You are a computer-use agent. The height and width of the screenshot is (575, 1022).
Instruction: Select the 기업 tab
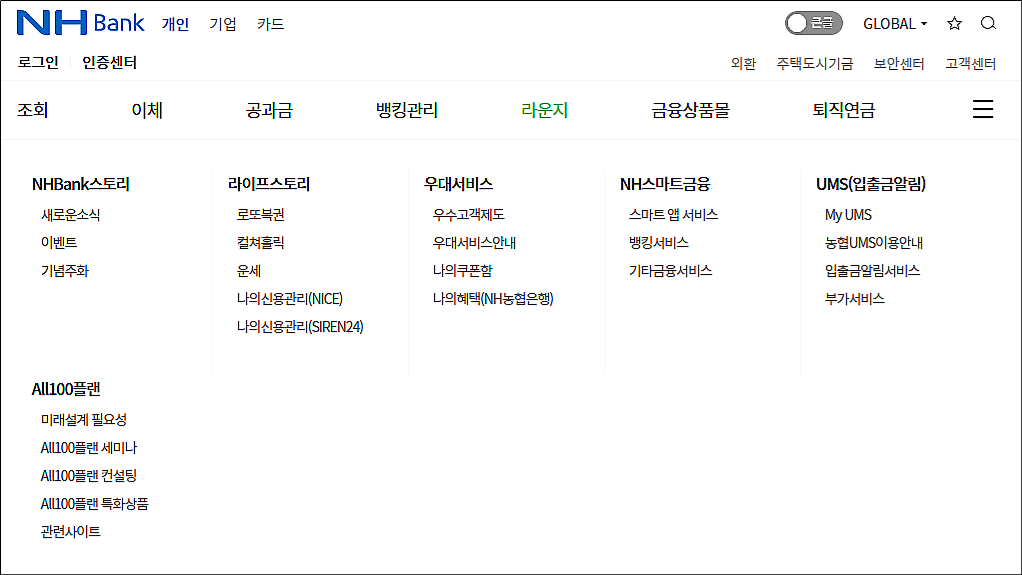223,24
